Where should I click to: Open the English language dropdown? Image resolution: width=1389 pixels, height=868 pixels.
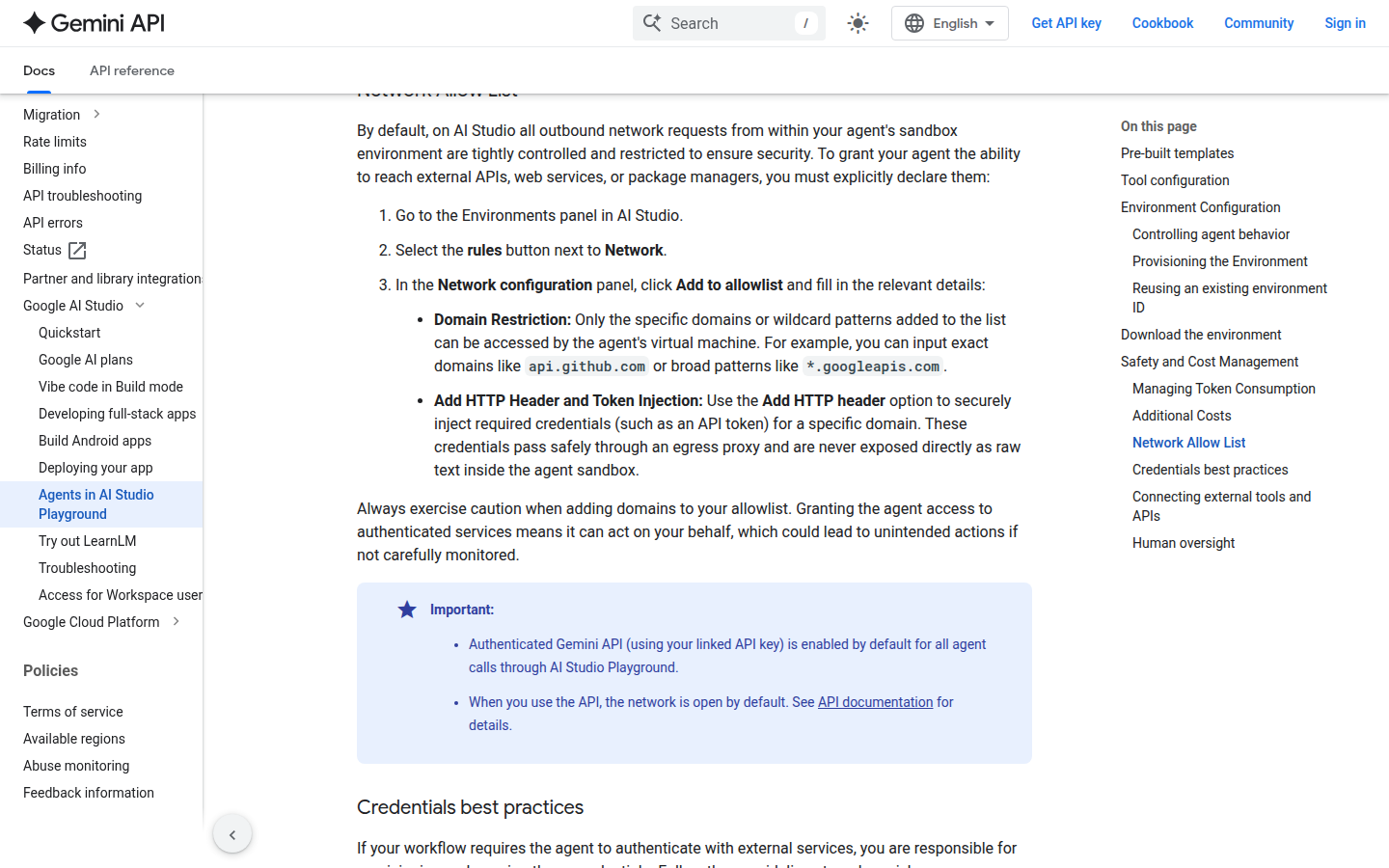(x=950, y=23)
